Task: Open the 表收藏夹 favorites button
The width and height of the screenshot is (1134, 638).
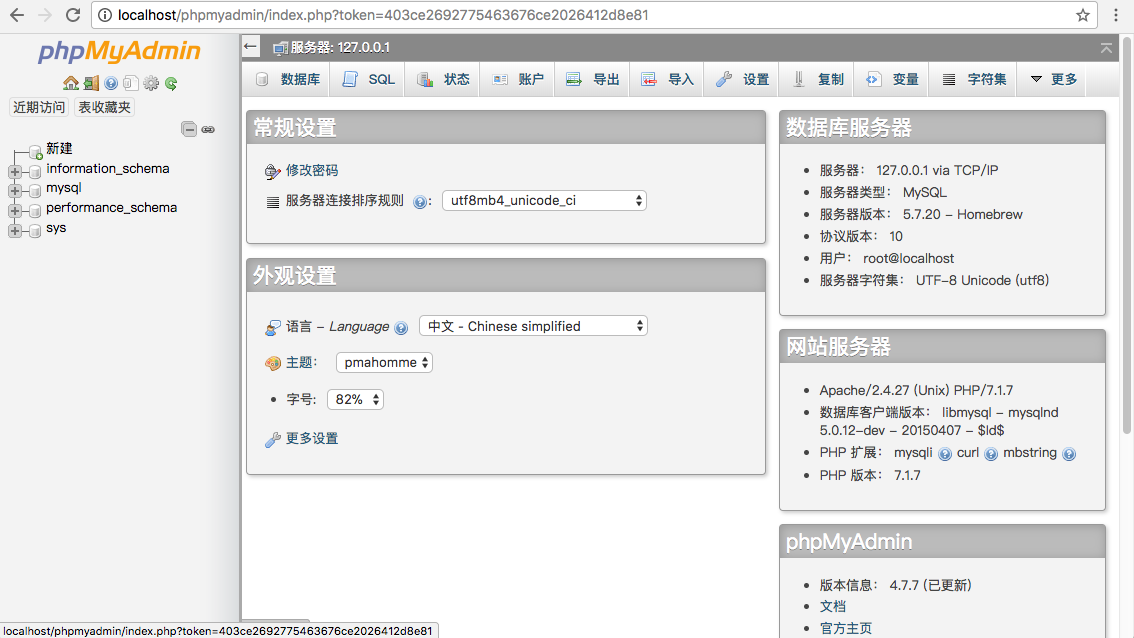Action: click(x=104, y=107)
